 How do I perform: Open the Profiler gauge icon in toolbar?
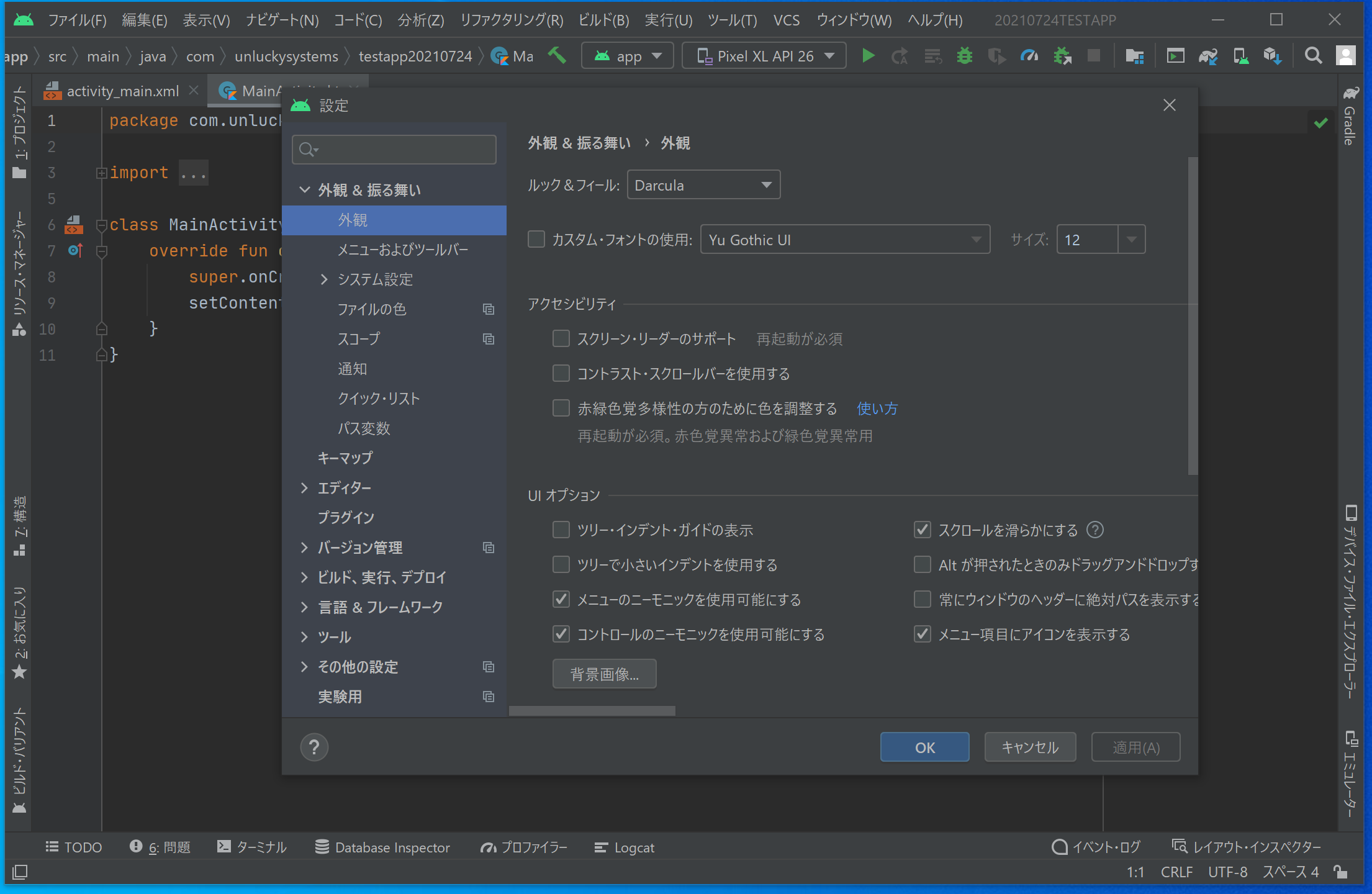(x=1029, y=56)
